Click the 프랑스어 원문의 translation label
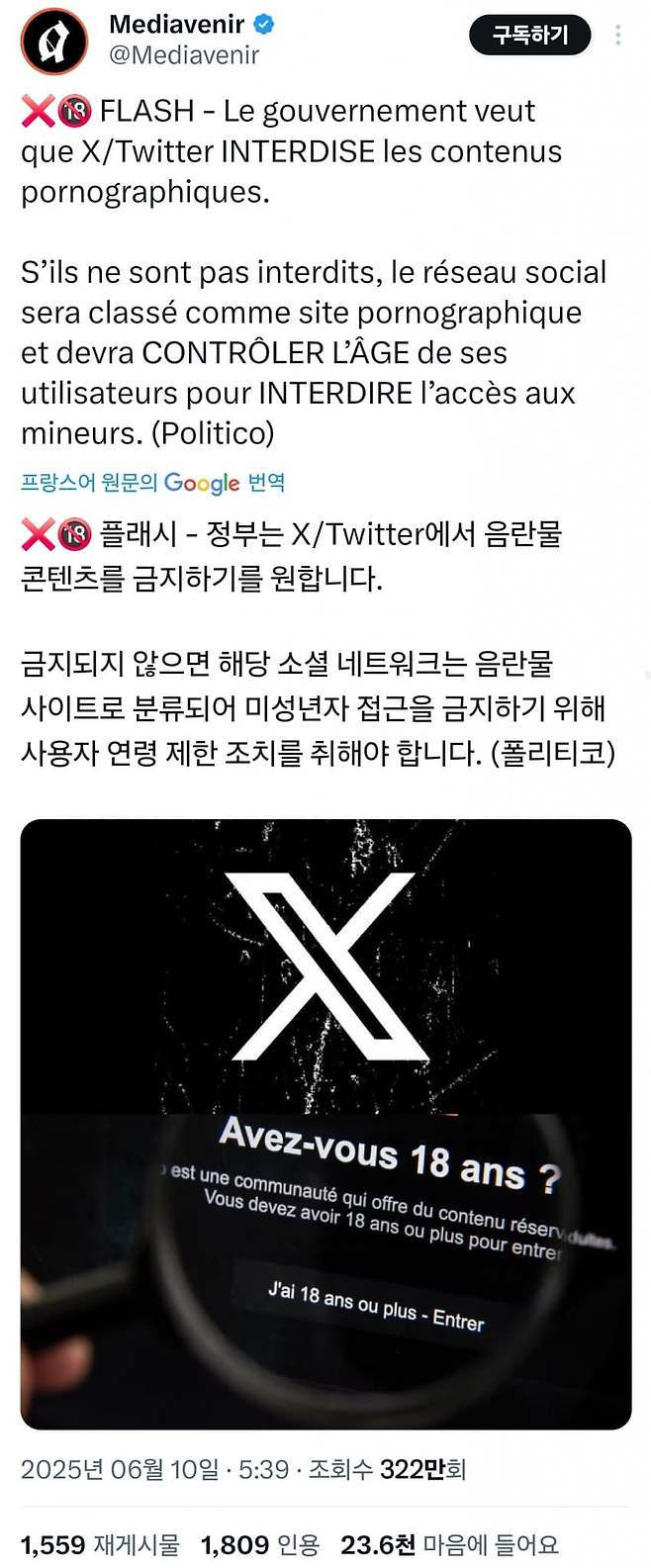The width and height of the screenshot is (651, 1568). pos(89,483)
